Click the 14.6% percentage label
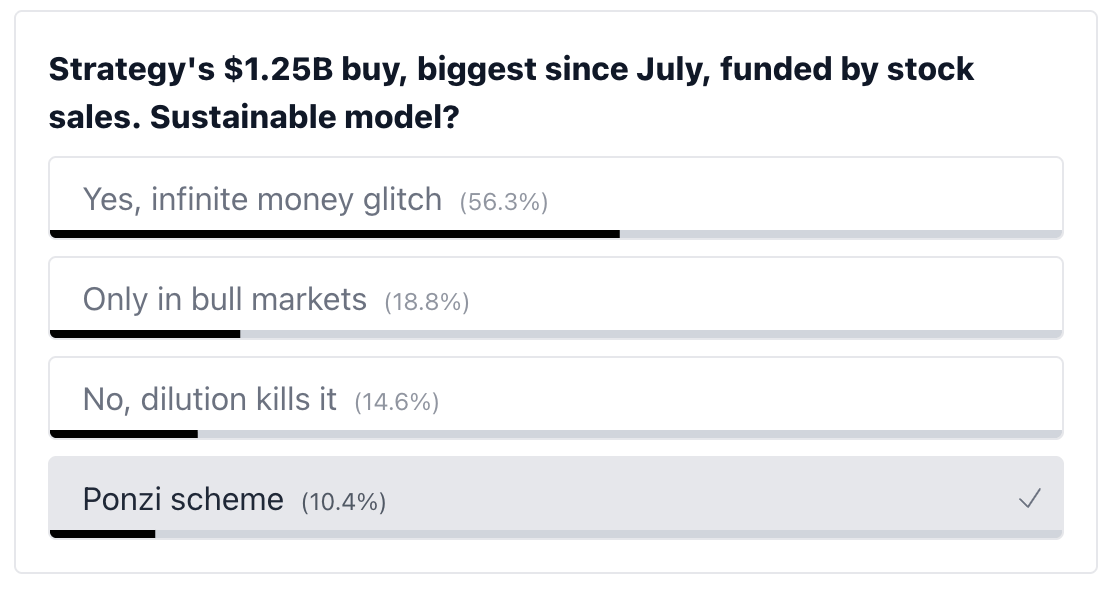 coord(396,401)
